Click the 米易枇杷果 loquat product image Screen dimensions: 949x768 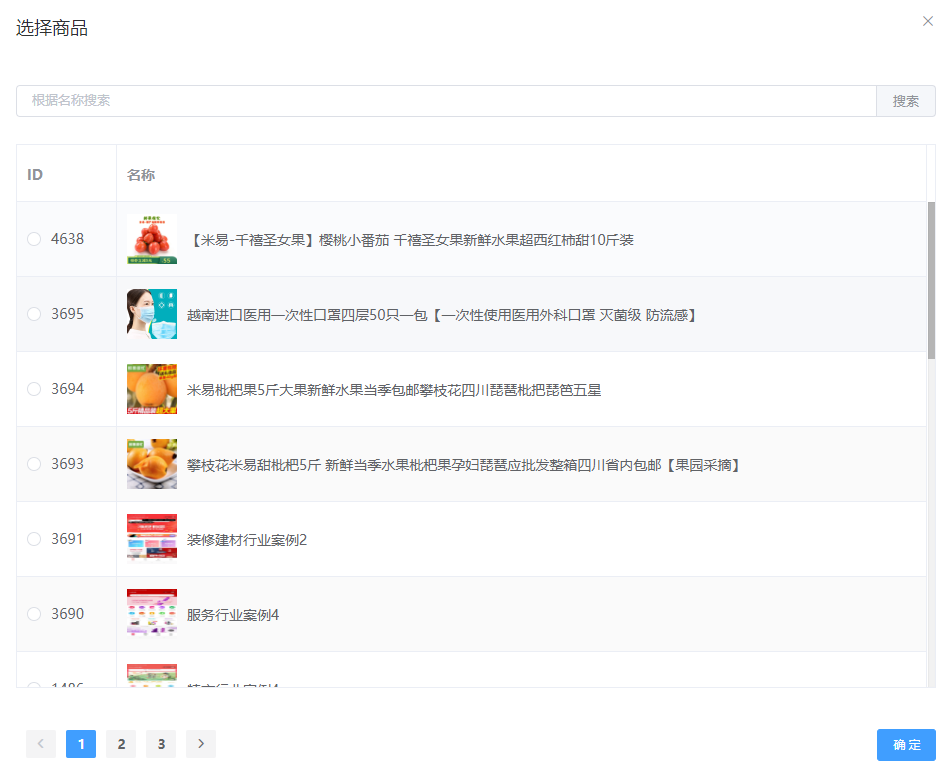(152, 389)
